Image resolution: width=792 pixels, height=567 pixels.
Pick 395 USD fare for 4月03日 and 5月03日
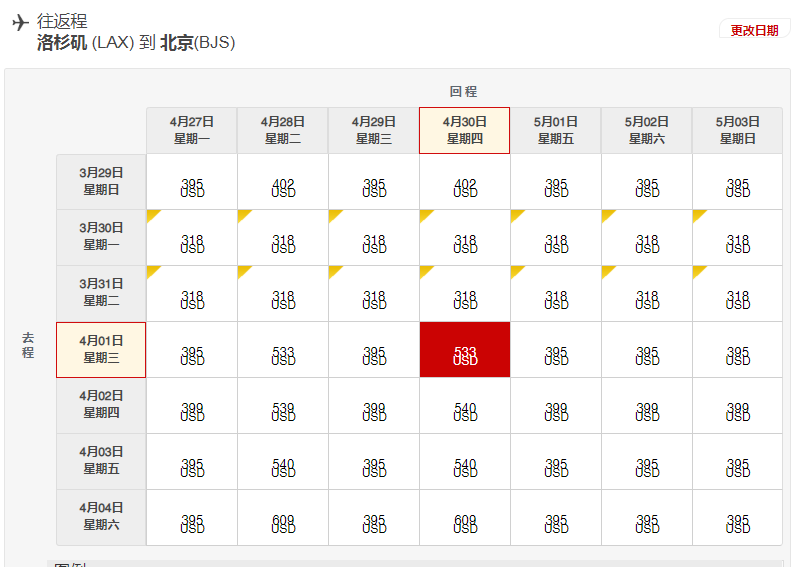737,462
